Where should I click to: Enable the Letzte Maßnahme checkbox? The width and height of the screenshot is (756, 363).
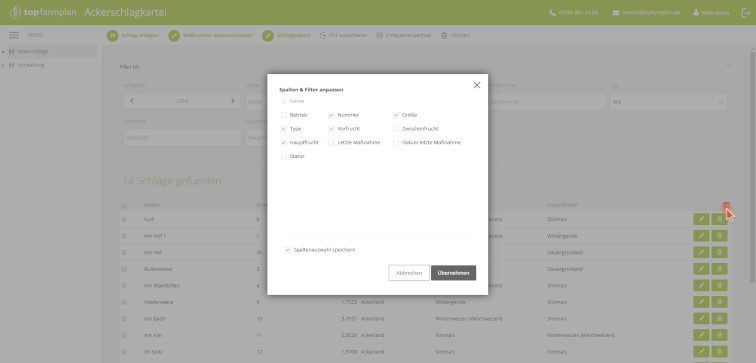tap(331, 143)
